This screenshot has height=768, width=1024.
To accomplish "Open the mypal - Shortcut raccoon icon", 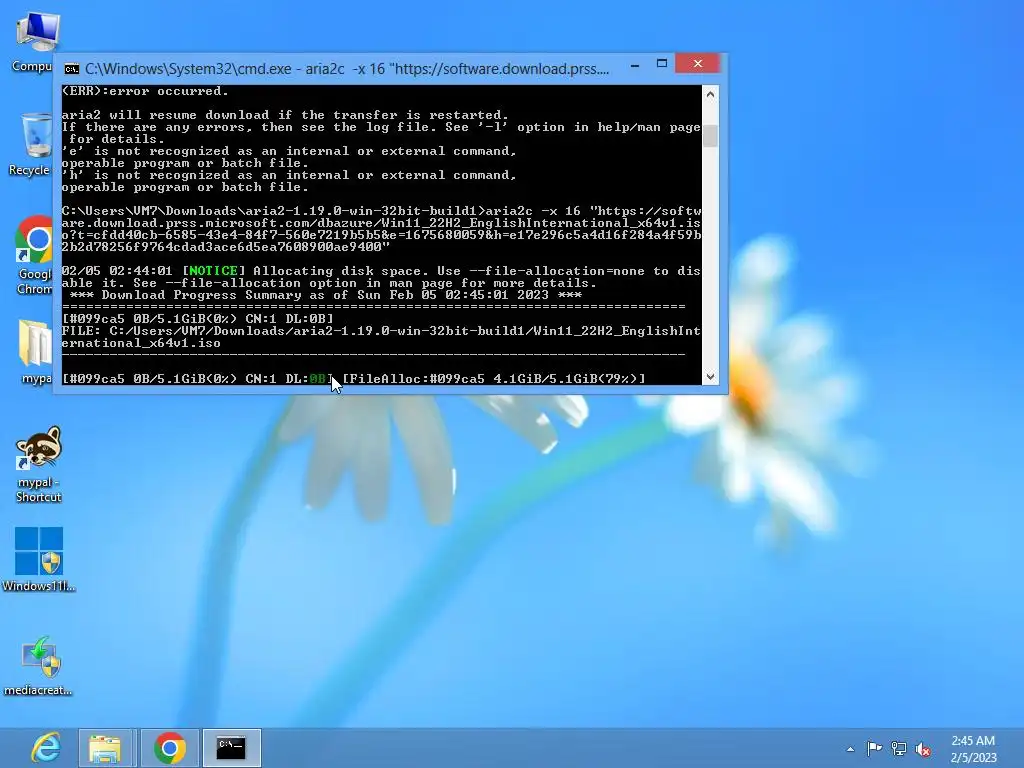I will [39, 464].
